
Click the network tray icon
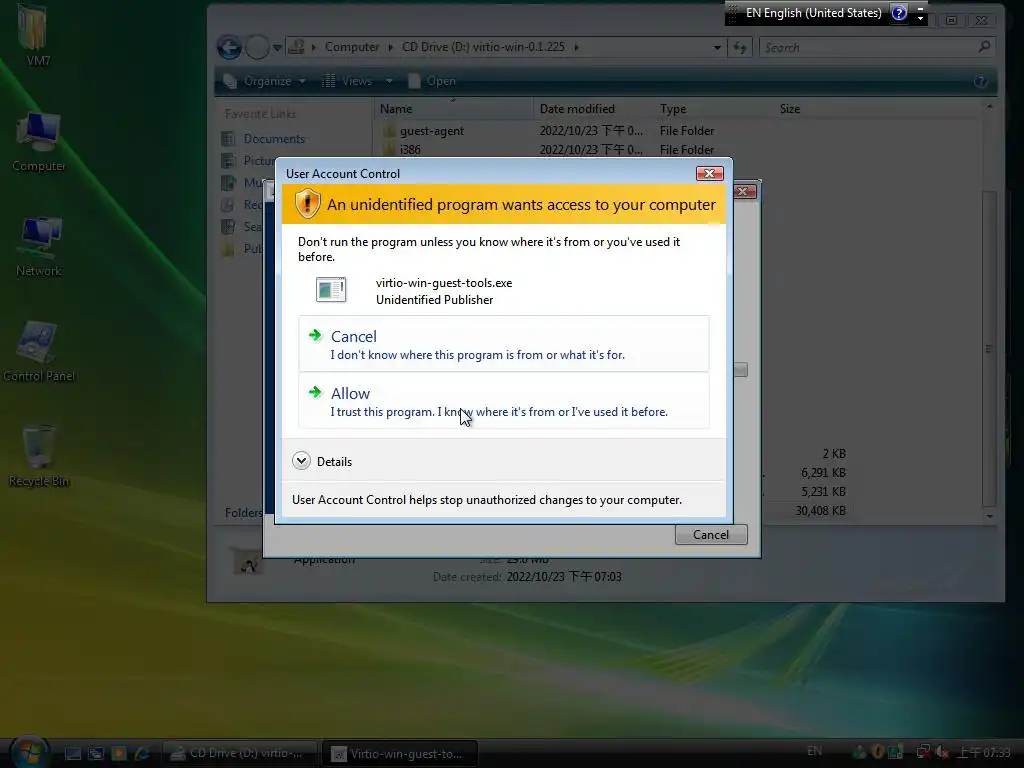(x=923, y=752)
